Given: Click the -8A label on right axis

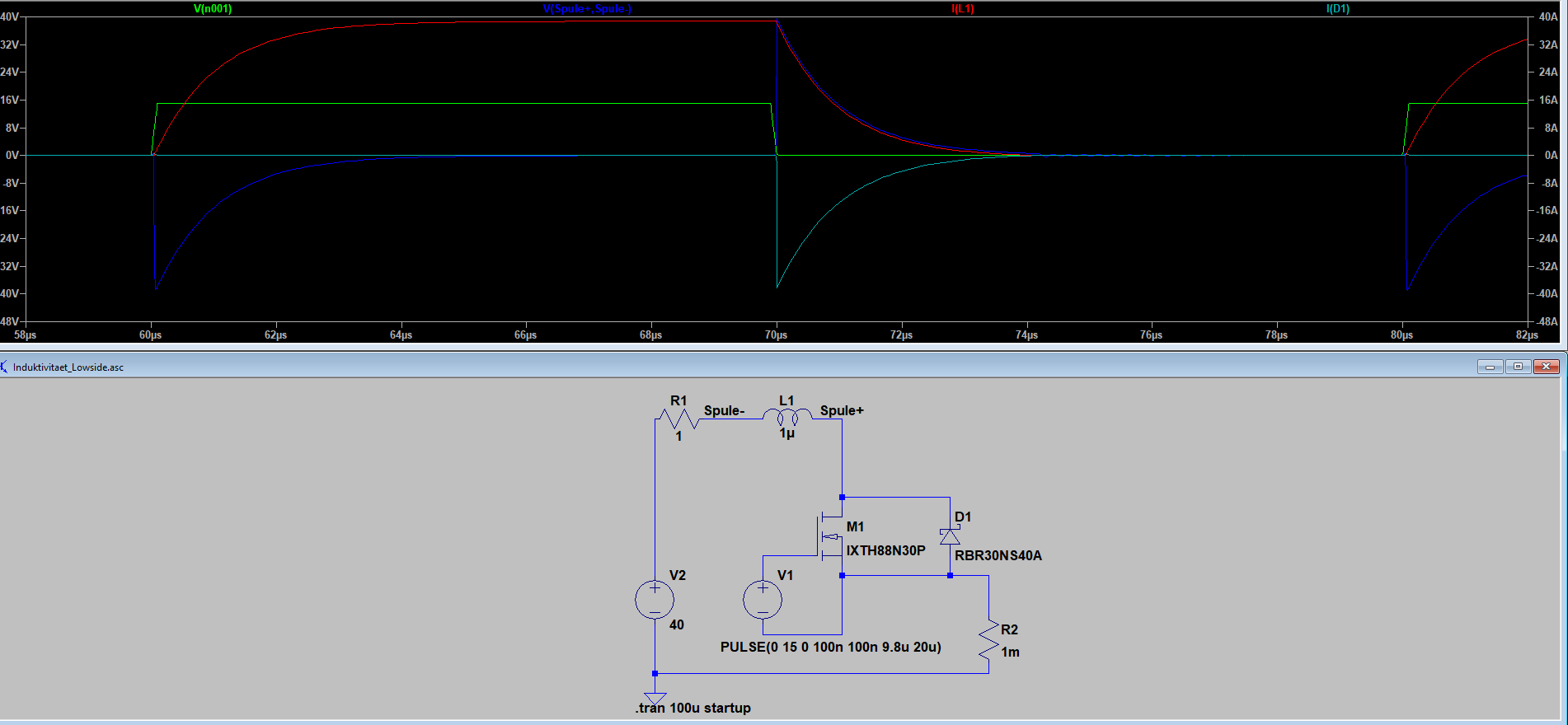Looking at the screenshot, I should (x=1549, y=184).
